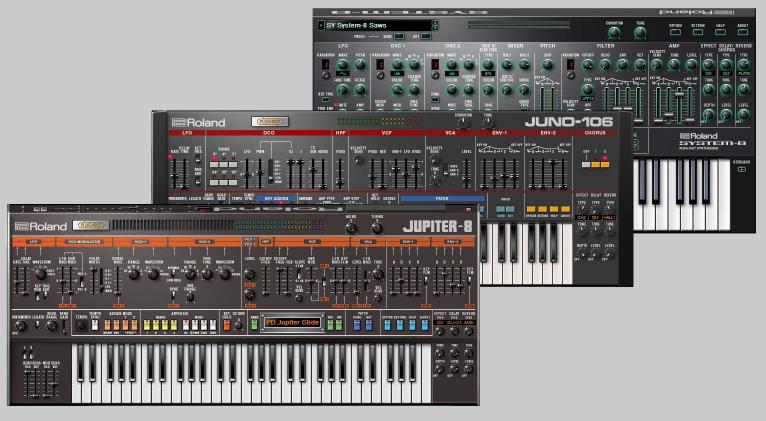Click the System-8 Pitch Env knob
This screenshot has height=421, width=766.
[548, 64]
